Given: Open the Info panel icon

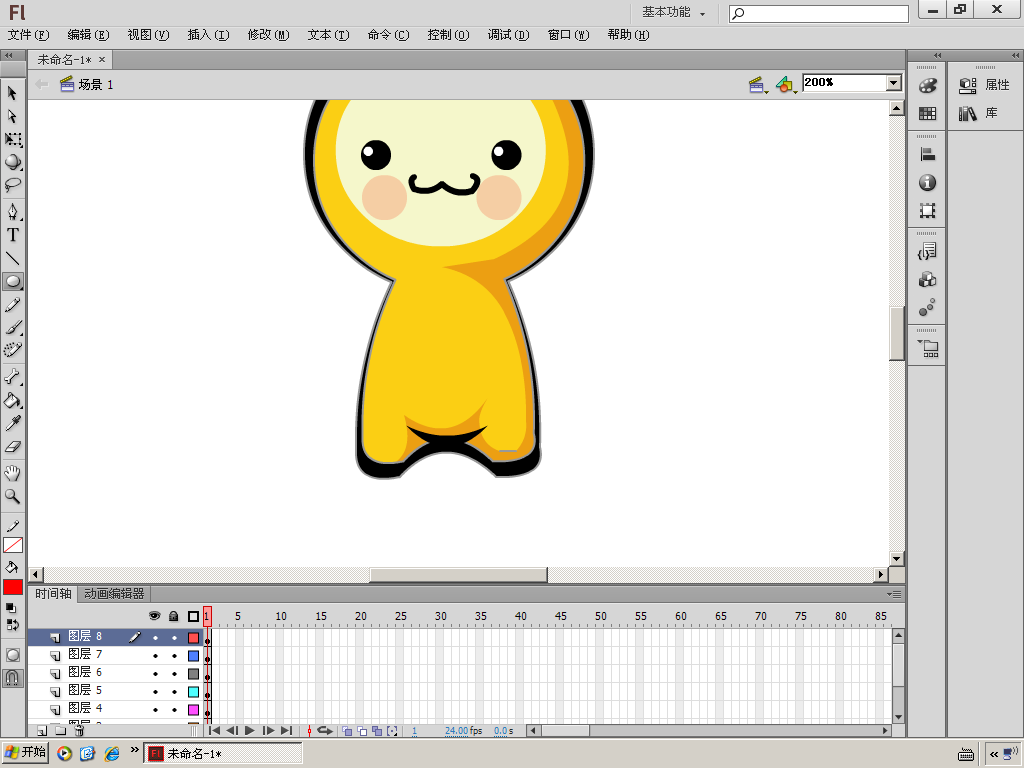Looking at the screenshot, I should [x=927, y=183].
